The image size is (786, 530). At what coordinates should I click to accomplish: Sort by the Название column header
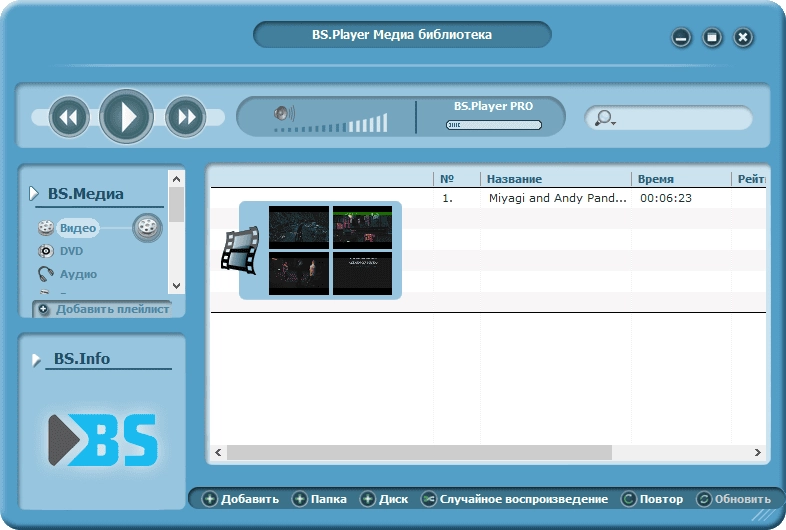click(x=514, y=179)
